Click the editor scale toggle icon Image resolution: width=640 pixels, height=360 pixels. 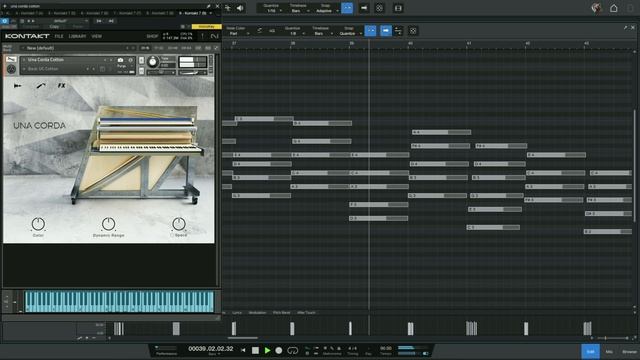(x=260, y=31)
